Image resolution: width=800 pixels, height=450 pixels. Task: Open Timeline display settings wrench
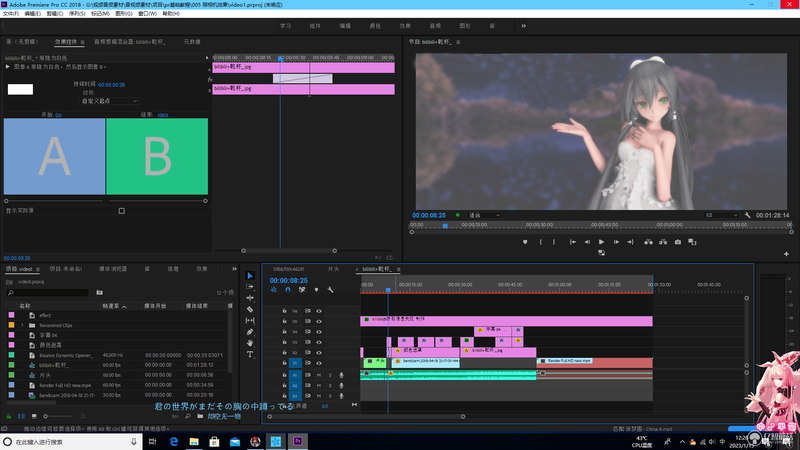331,290
